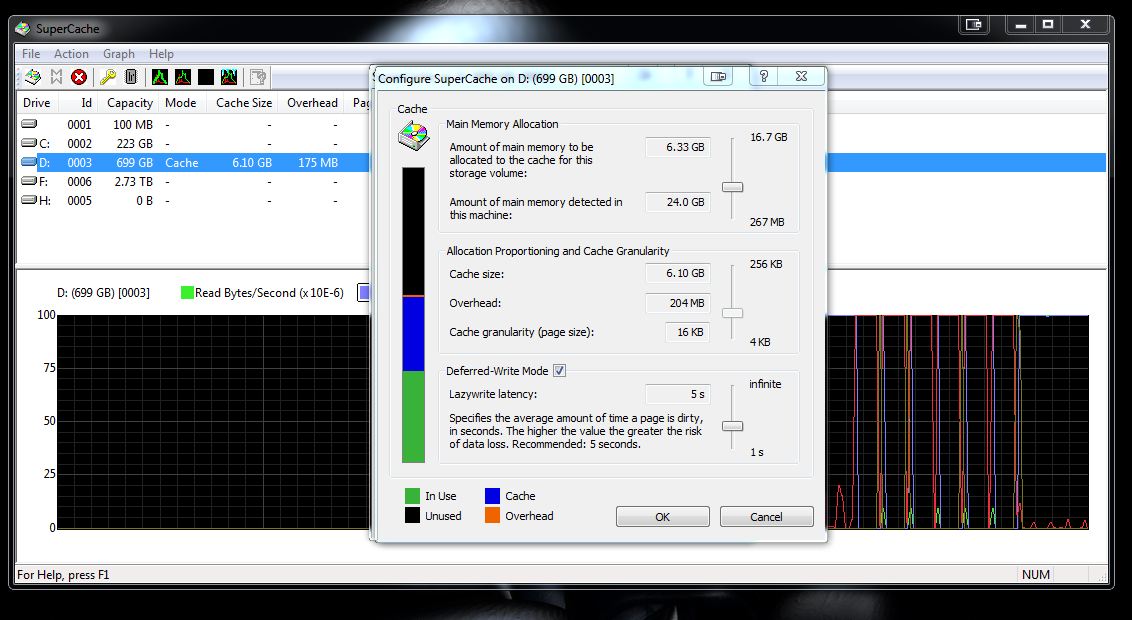Viewport: 1132px width, 620px height.
Task: Click the grayed-out hourglass-shaped toolbar icon
Action: [56, 77]
